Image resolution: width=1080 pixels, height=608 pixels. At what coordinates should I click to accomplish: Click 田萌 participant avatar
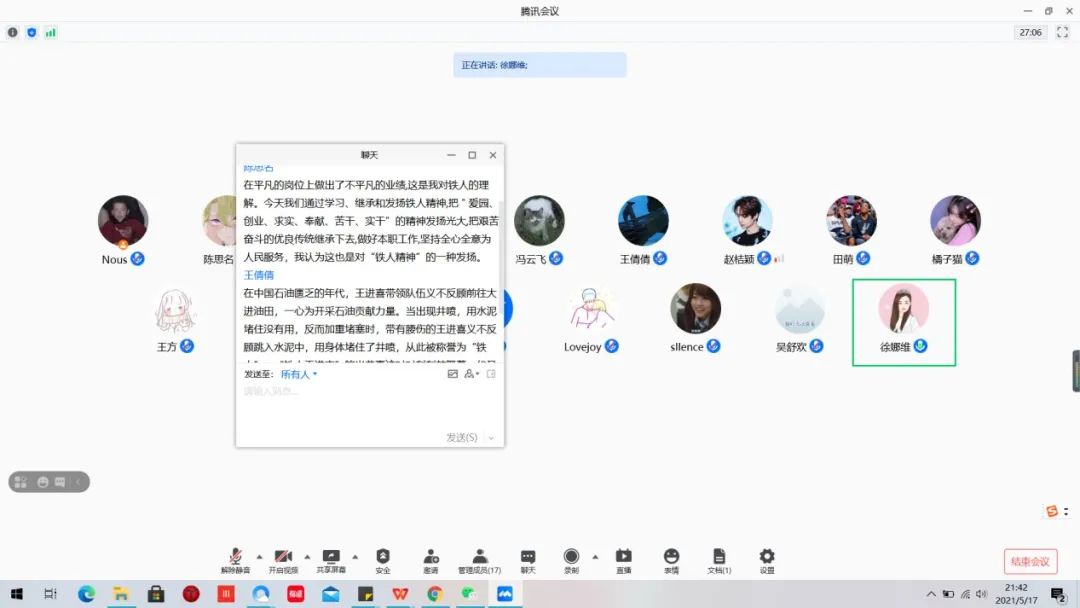[x=851, y=220]
